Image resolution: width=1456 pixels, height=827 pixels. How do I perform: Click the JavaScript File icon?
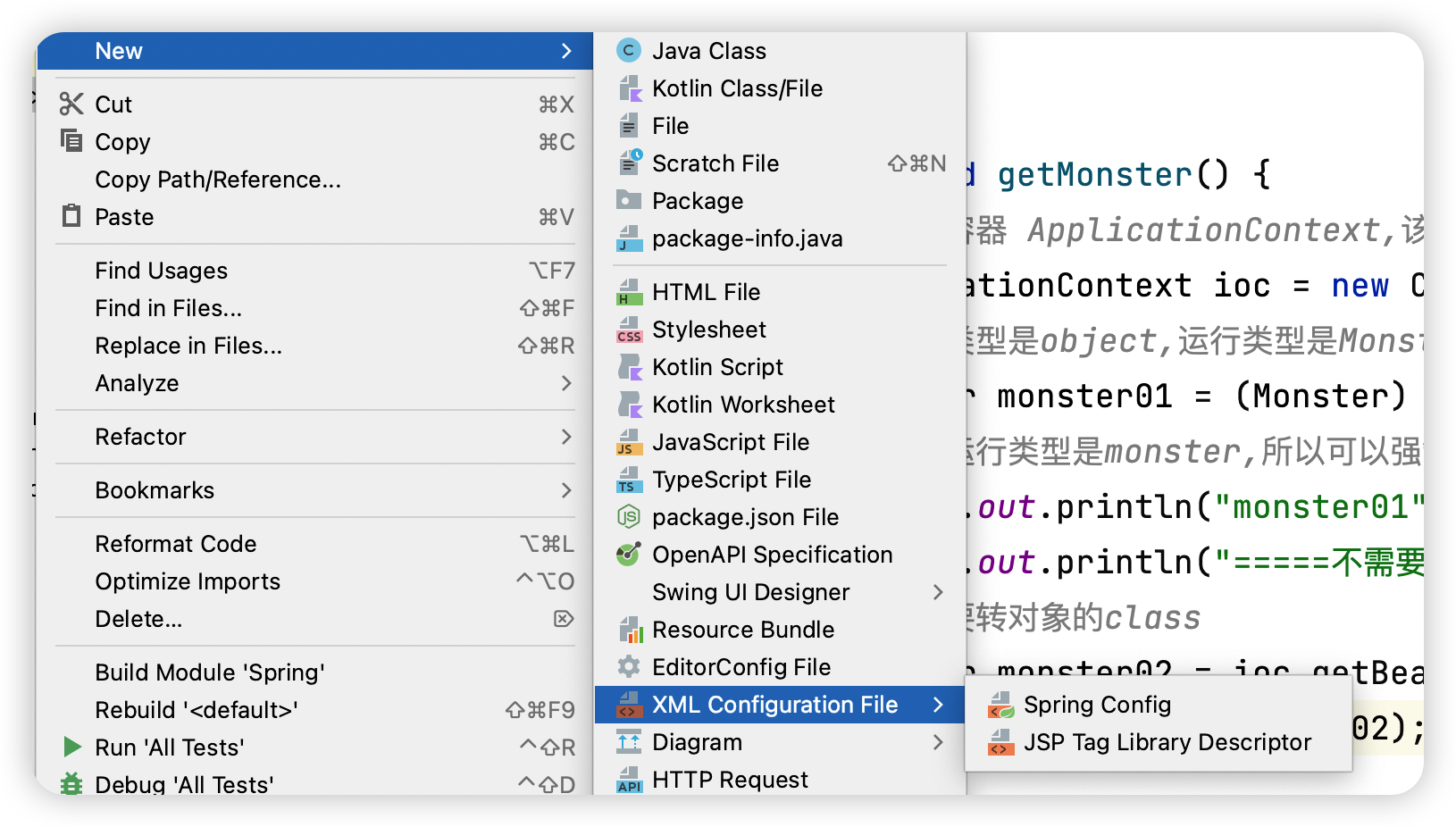click(x=629, y=442)
